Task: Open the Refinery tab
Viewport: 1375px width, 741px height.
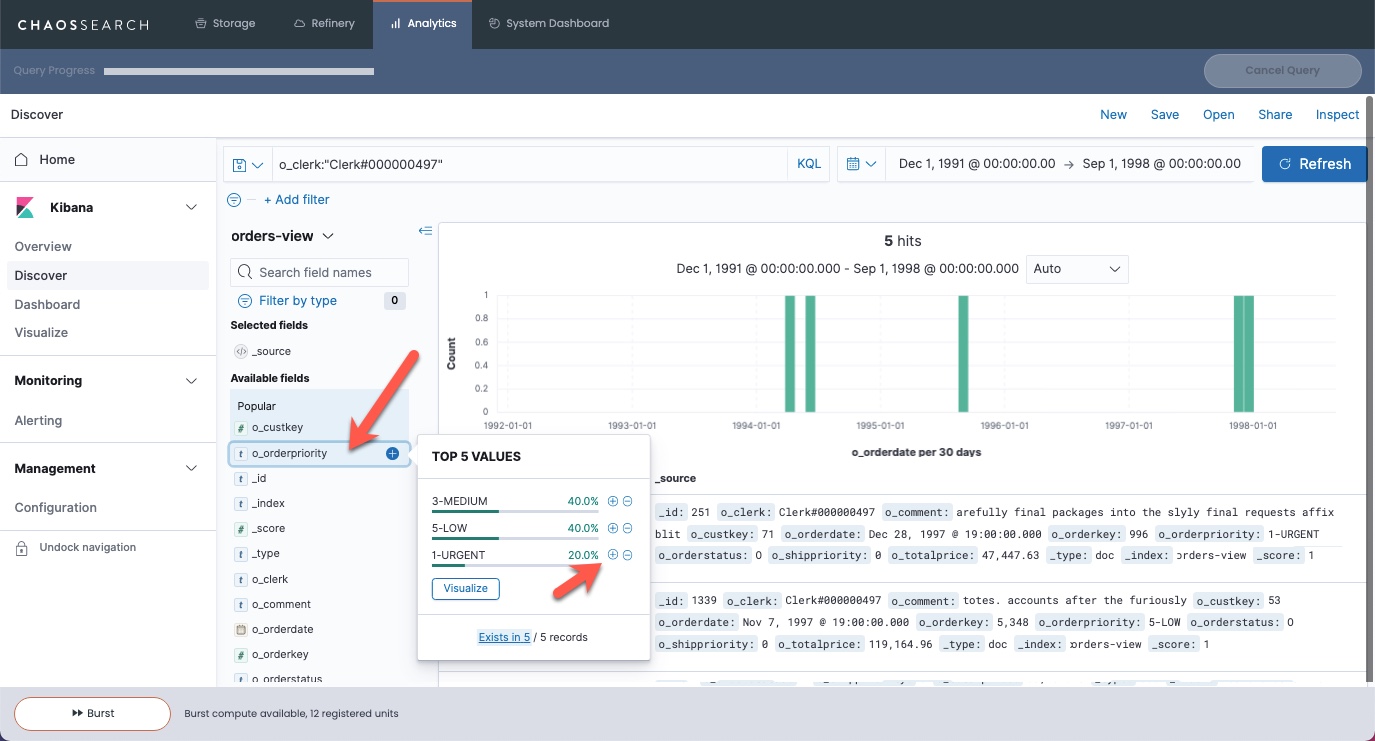Action: (324, 23)
